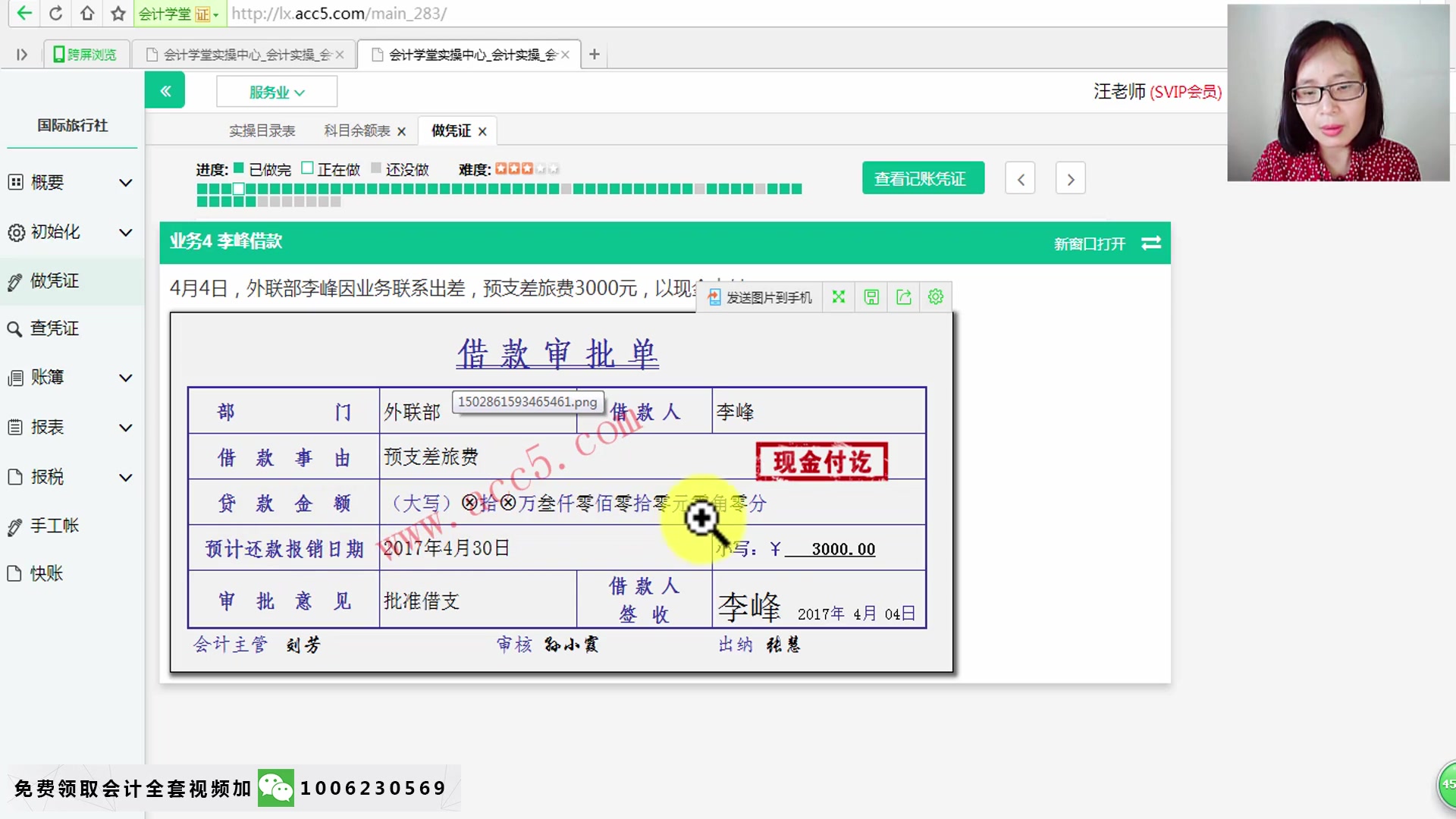Click the 查看记账凭证 button
Viewport: 1456px width, 819px height.
(x=923, y=177)
